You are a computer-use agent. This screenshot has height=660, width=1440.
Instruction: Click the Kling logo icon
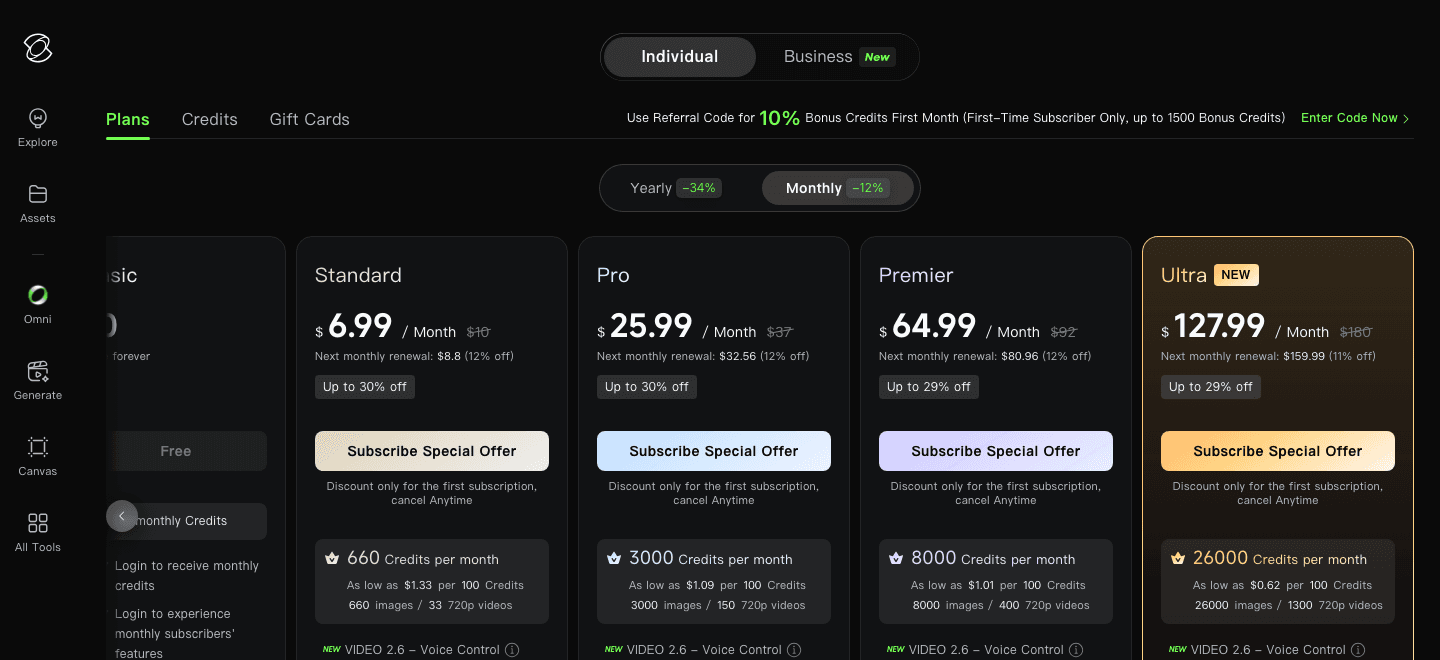point(38,48)
